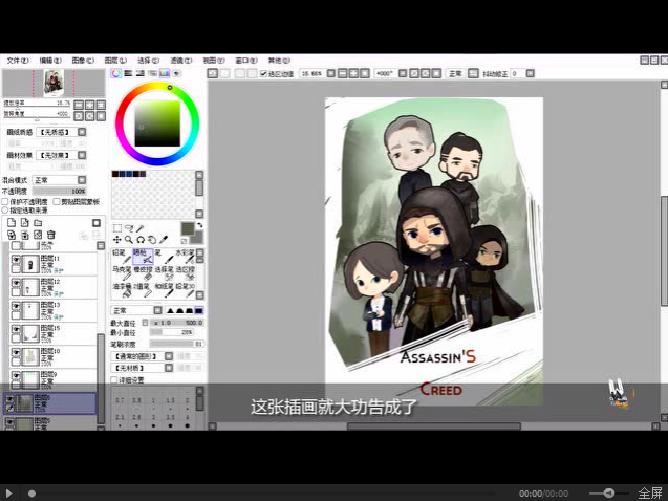Select the rectangular selection tool

117,228
